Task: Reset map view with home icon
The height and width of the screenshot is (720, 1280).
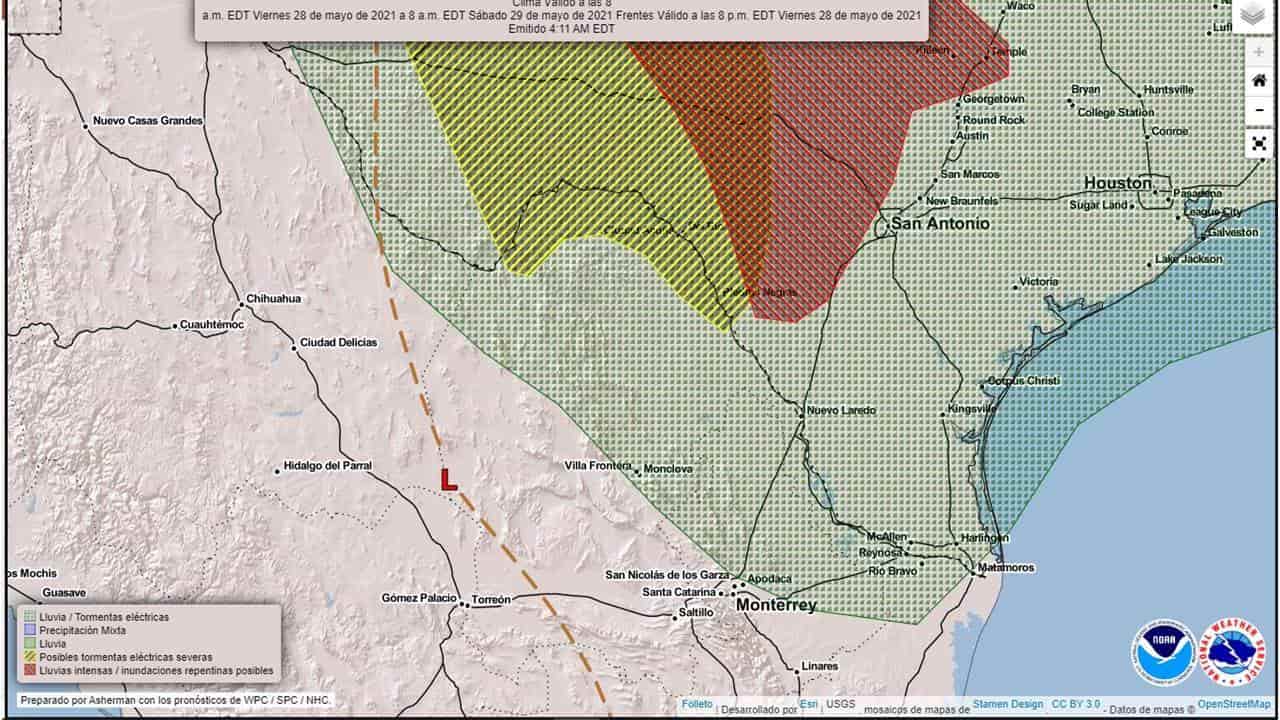Action: coord(1259,82)
